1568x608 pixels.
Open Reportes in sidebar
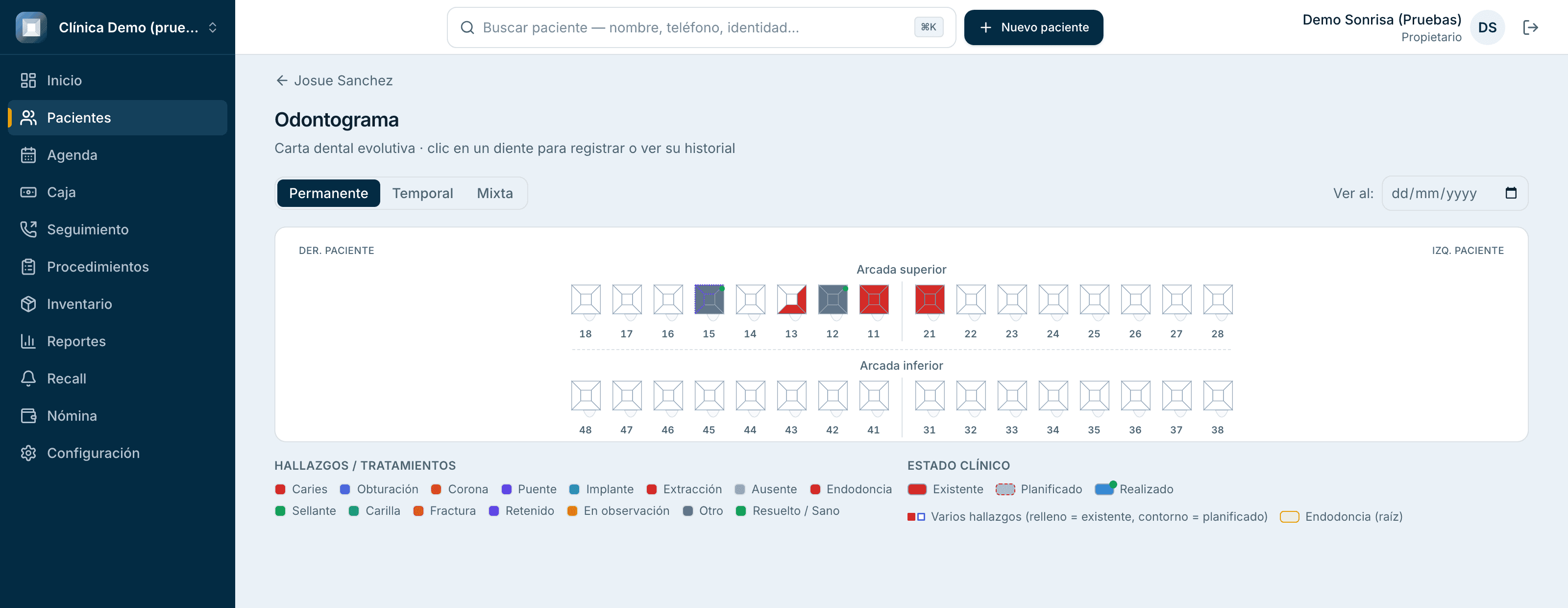118,341
